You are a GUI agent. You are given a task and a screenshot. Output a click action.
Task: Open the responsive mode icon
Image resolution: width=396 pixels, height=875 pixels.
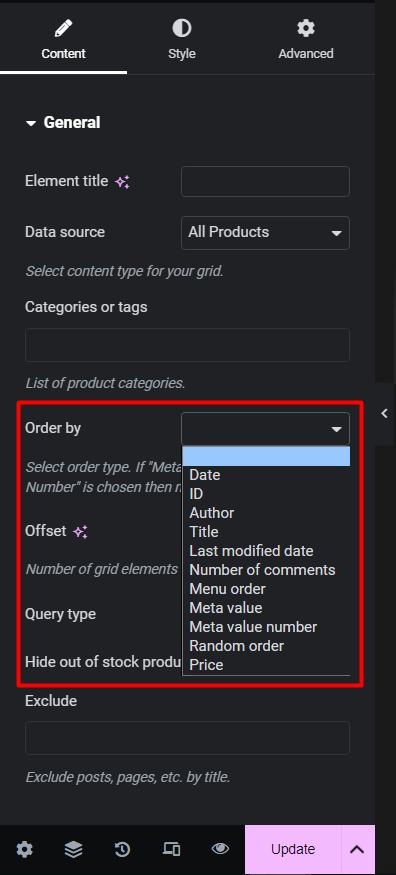pos(171,849)
